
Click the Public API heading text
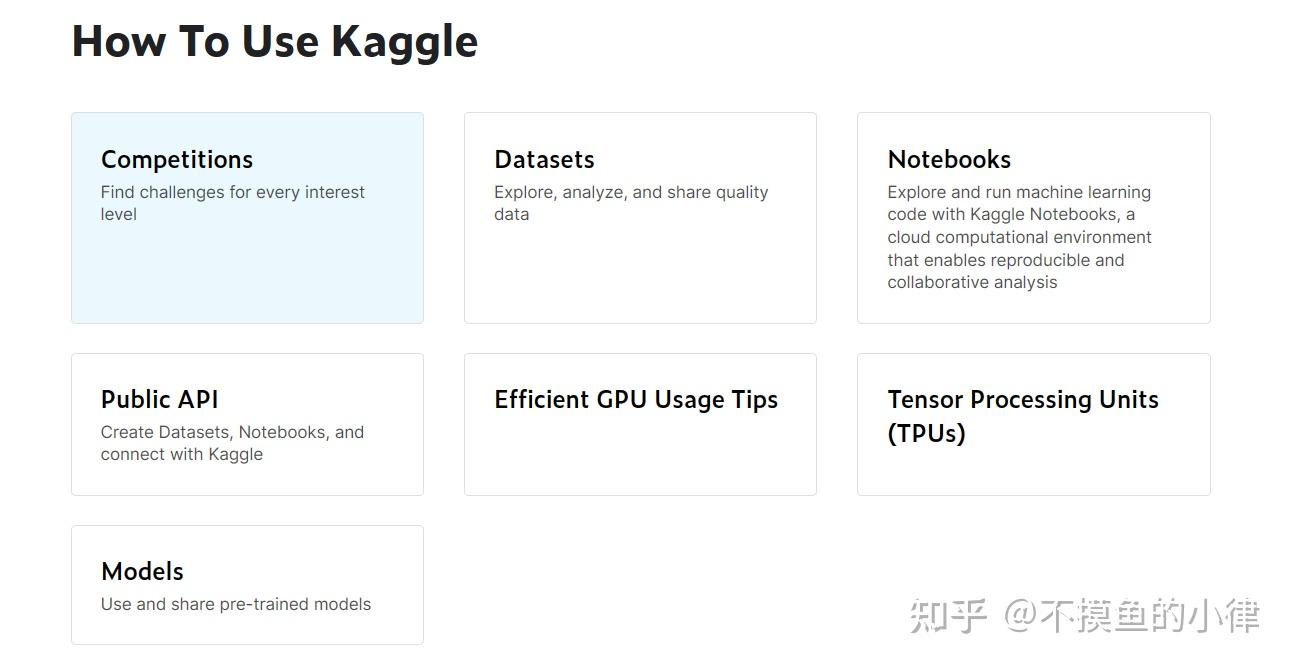[x=159, y=400]
